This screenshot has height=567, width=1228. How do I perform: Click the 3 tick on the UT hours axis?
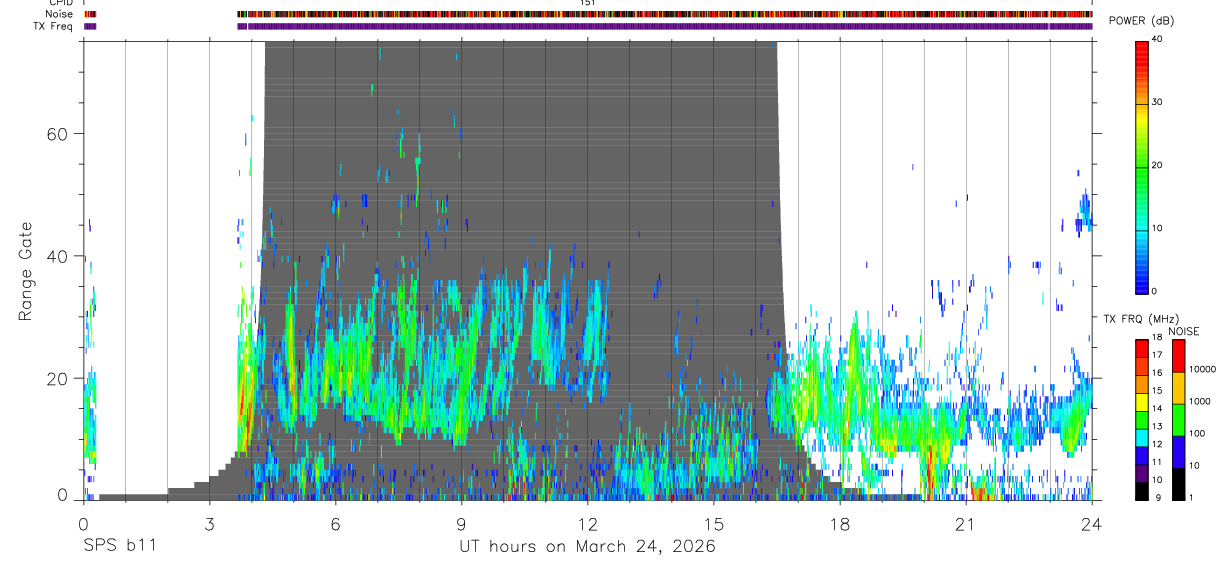pos(209,523)
